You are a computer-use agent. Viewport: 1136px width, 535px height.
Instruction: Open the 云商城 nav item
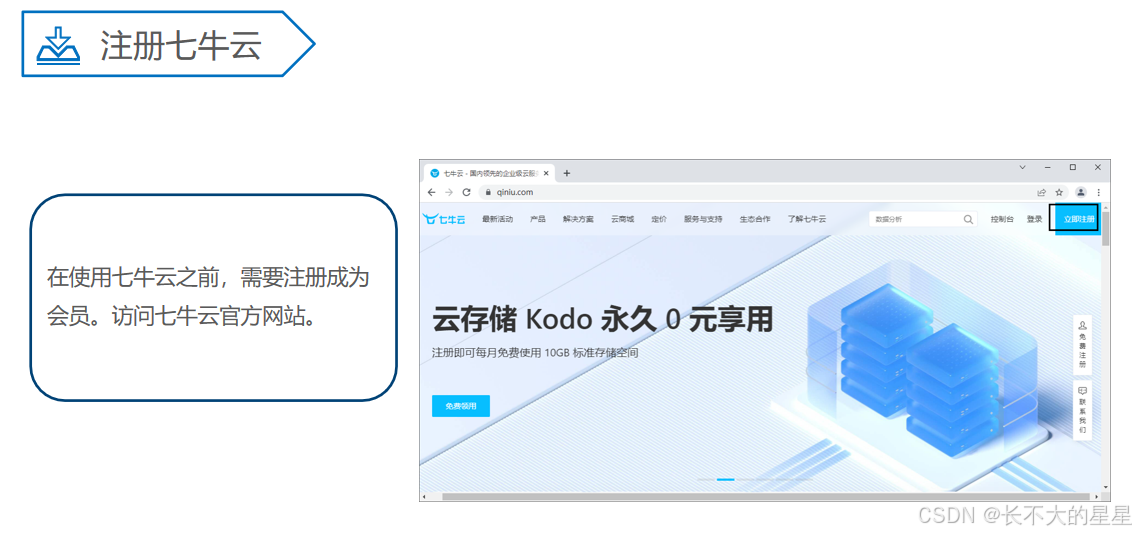[622, 219]
